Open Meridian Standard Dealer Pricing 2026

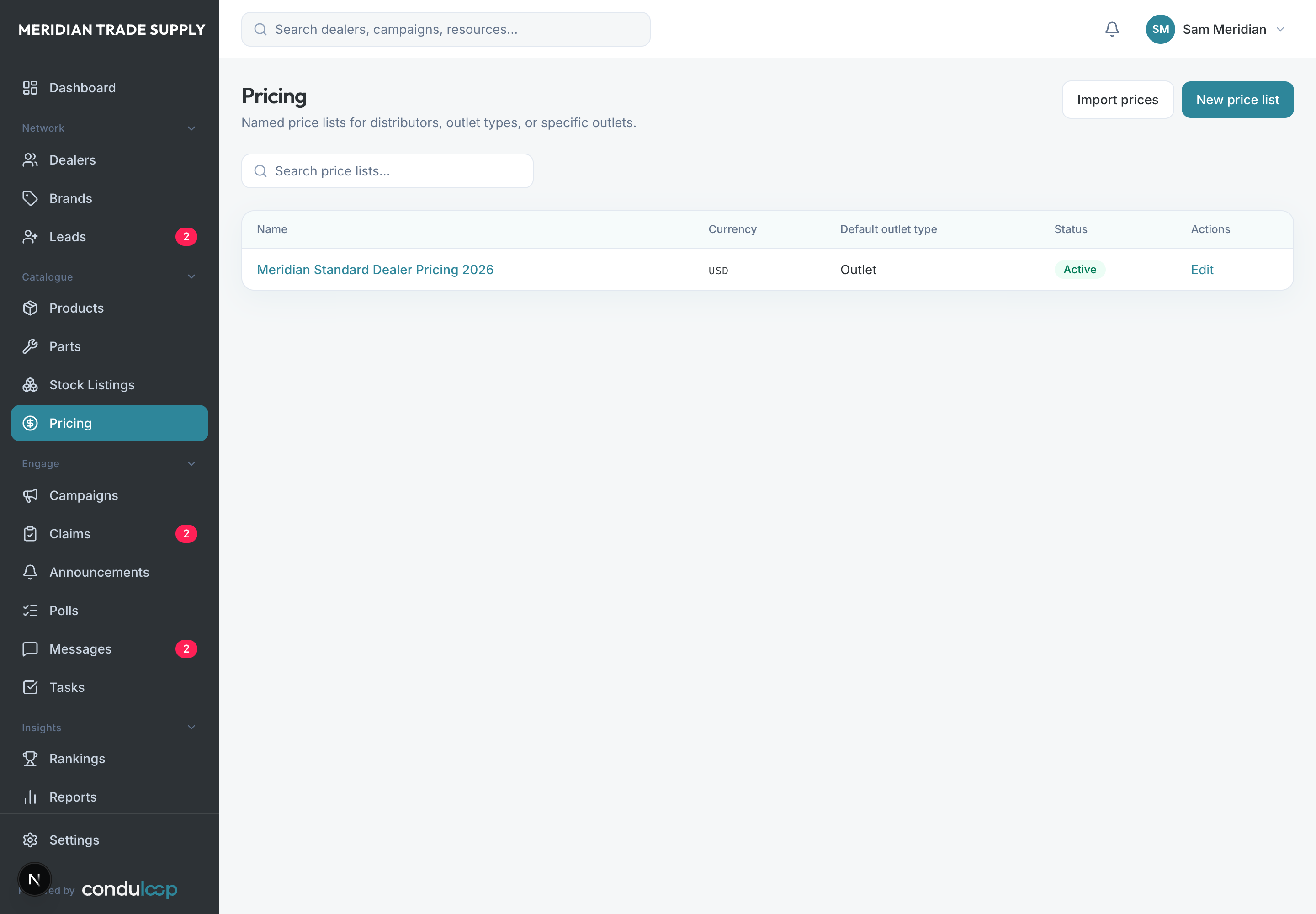coord(375,270)
